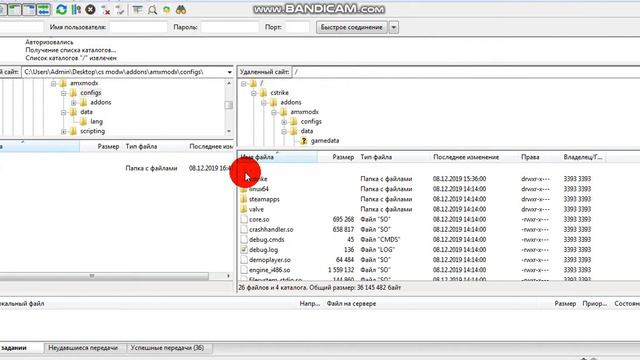Select the remote gamedata folder
The height and width of the screenshot is (360, 640).
coord(324,141)
